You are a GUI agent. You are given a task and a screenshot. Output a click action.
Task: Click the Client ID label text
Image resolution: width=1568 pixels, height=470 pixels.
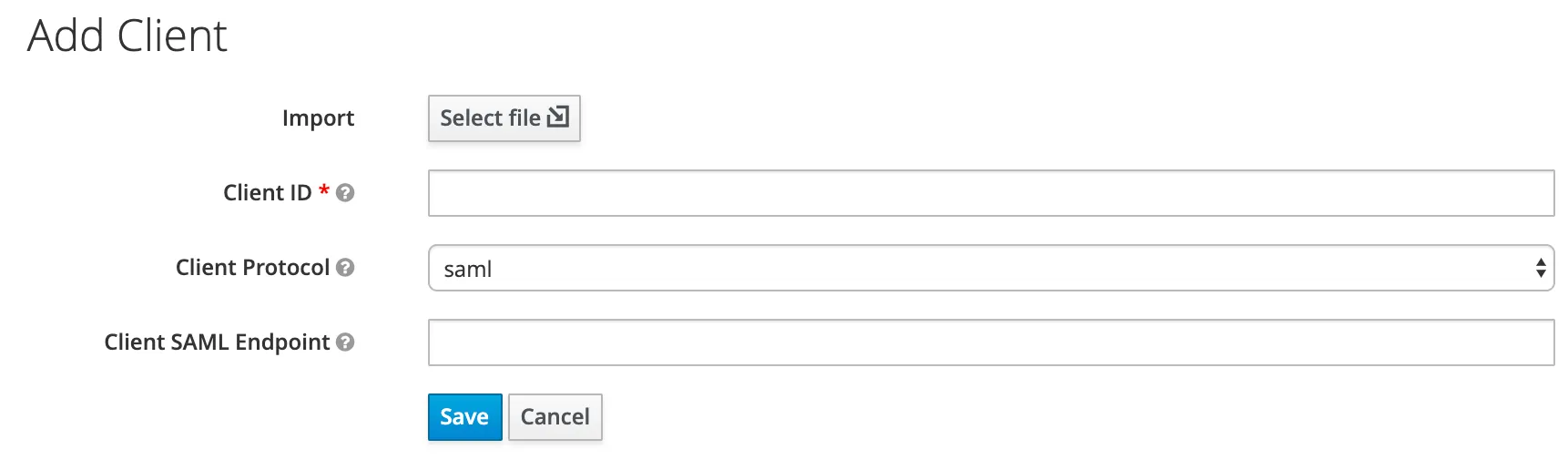(267, 193)
